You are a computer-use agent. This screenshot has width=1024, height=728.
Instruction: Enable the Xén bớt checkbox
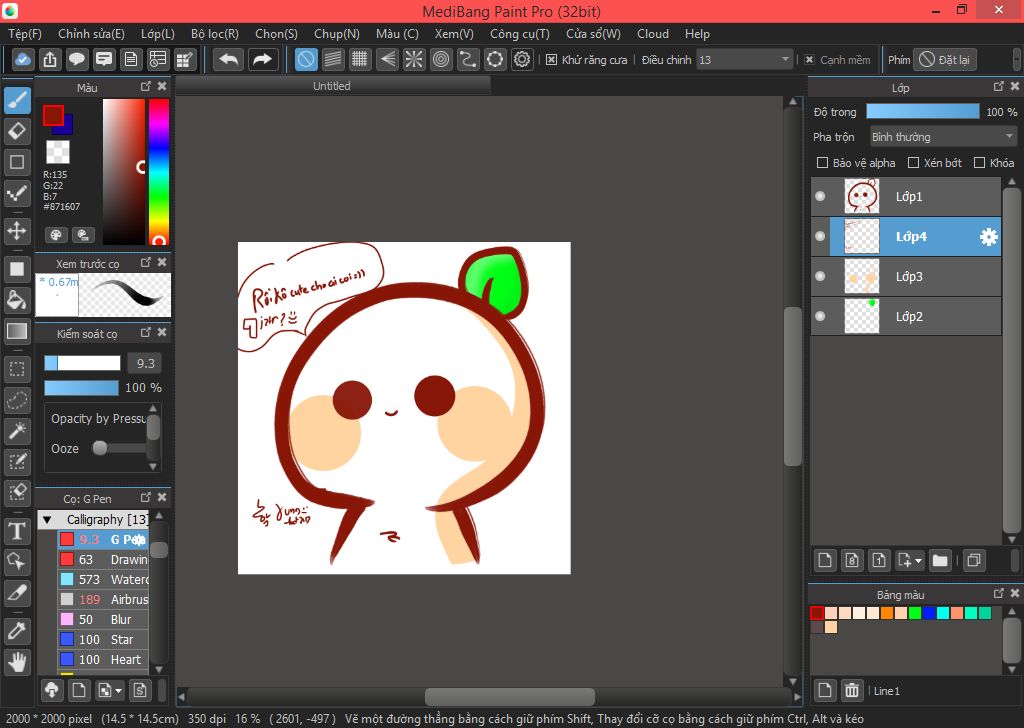pos(913,163)
